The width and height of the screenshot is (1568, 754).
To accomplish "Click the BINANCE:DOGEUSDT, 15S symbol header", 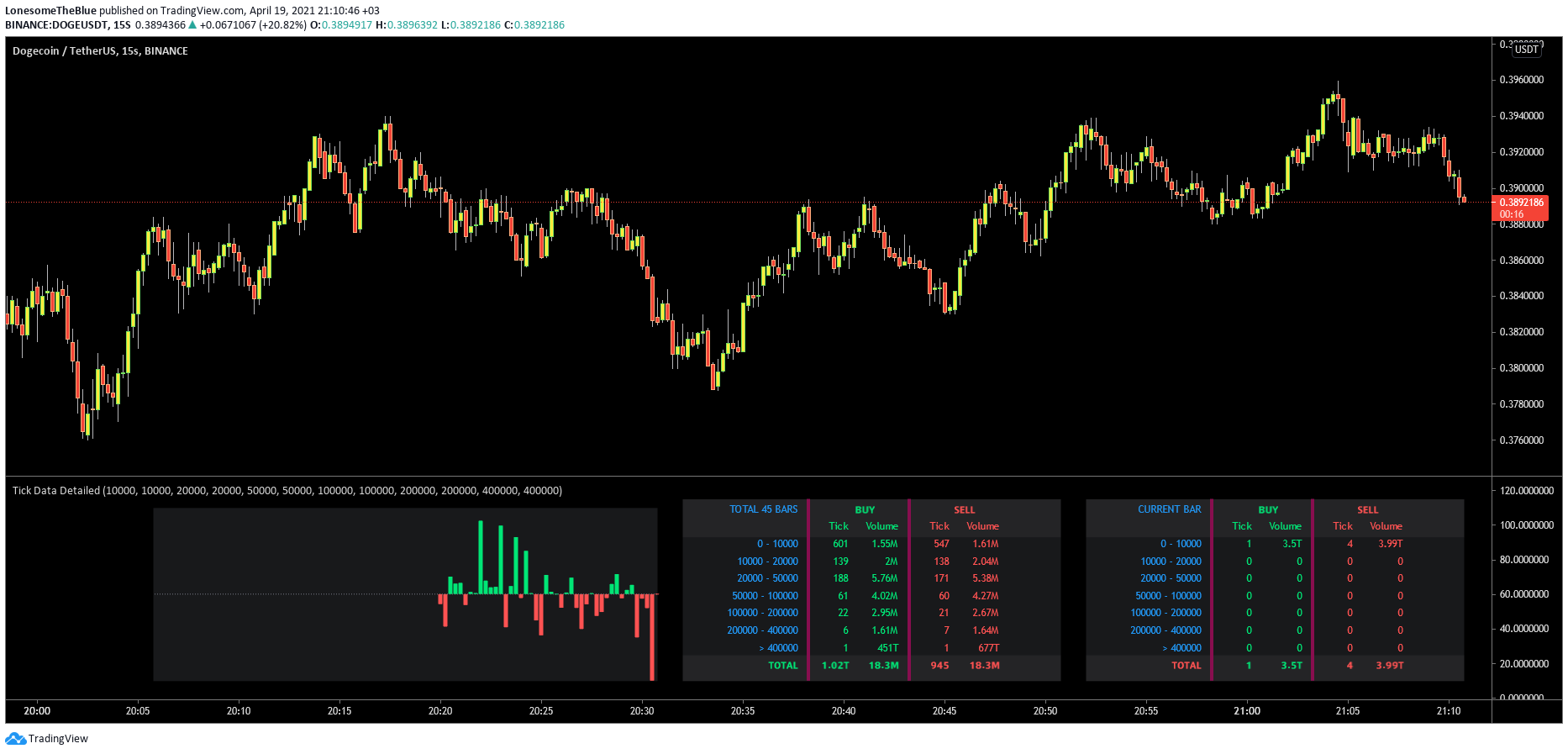I will (68, 25).
